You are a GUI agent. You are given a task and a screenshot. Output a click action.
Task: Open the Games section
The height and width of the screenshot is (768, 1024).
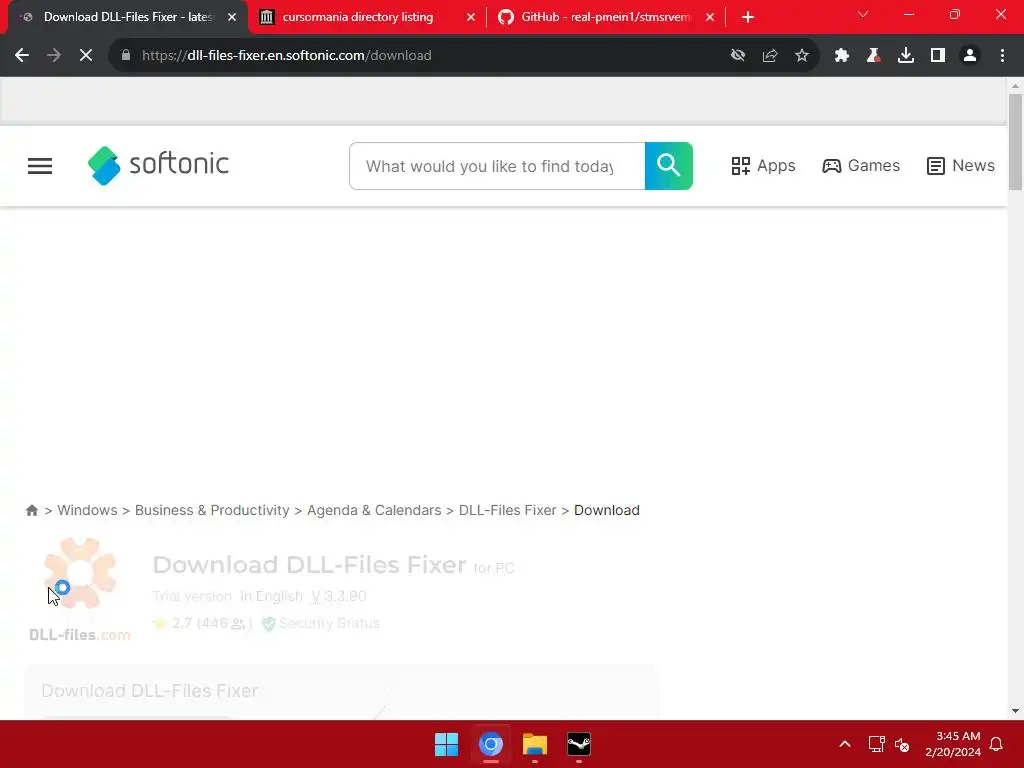861,166
